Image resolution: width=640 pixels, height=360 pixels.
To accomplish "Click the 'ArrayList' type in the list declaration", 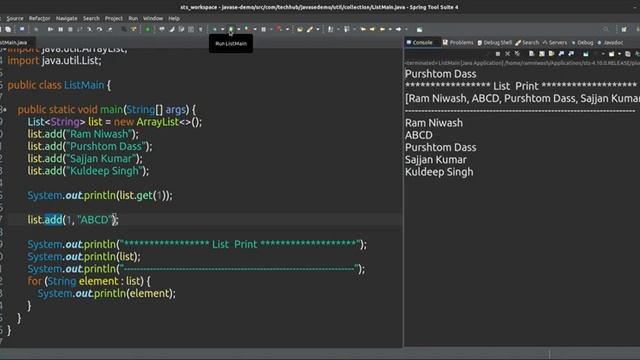I will 158,122.
